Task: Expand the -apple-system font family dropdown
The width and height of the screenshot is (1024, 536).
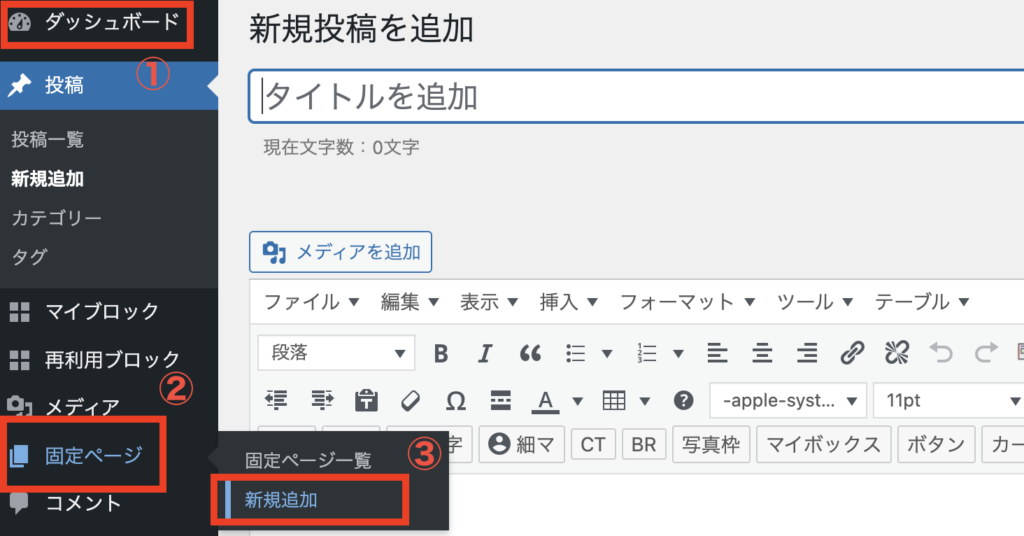Action: coord(788,401)
